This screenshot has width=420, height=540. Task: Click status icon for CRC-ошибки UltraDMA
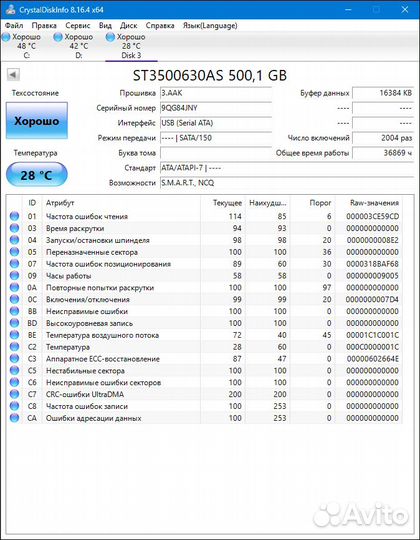click(x=14, y=394)
